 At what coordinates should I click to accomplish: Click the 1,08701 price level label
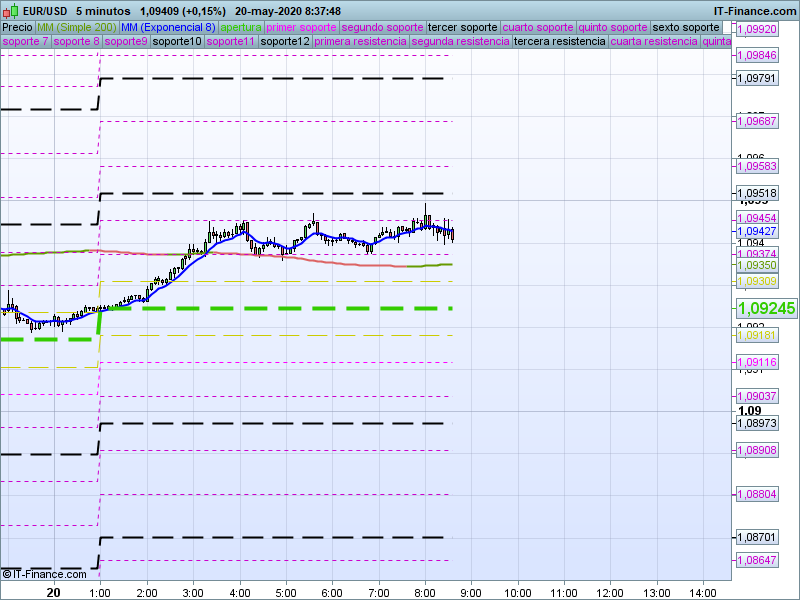[x=757, y=538]
